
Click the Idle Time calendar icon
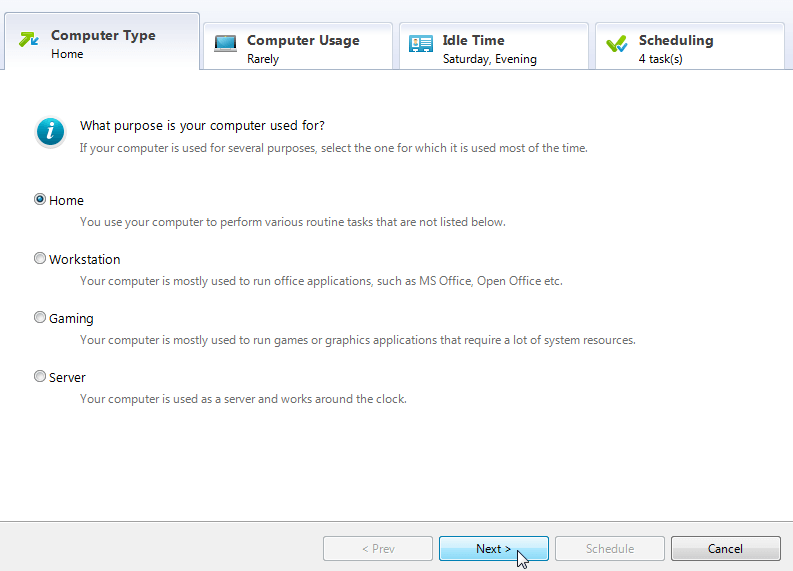point(421,44)
